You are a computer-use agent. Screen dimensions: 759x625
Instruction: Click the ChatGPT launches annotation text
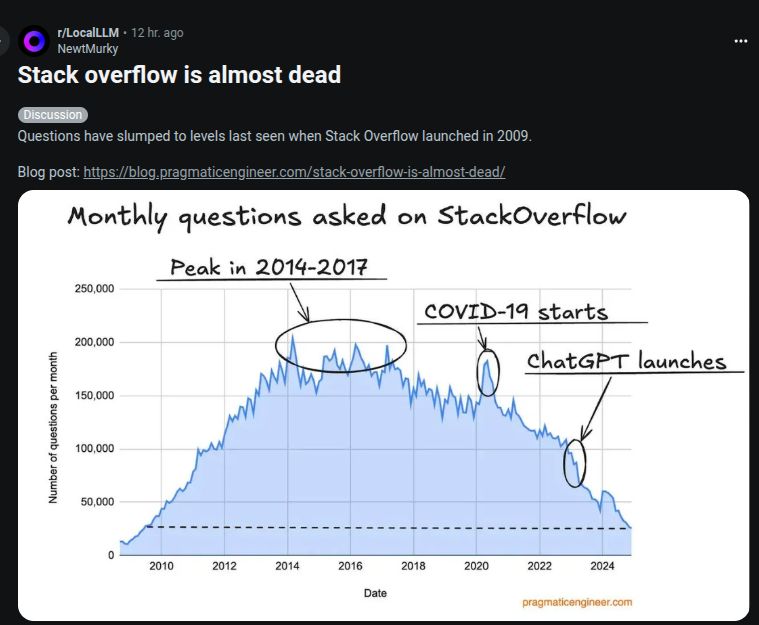tap(627, 361)
